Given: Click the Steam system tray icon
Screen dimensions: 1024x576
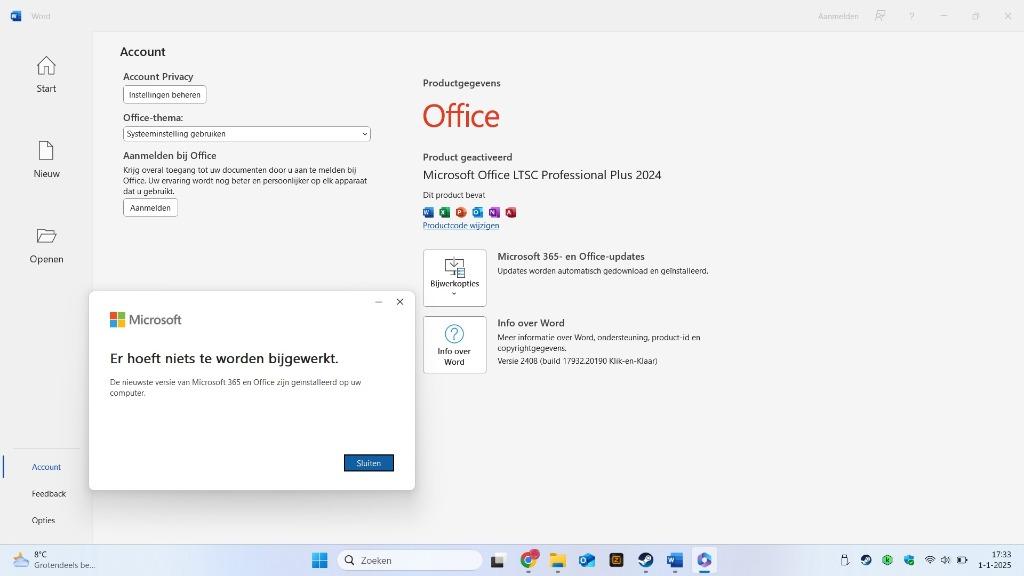Looking at the screenshot, I should tap(866, 560).
